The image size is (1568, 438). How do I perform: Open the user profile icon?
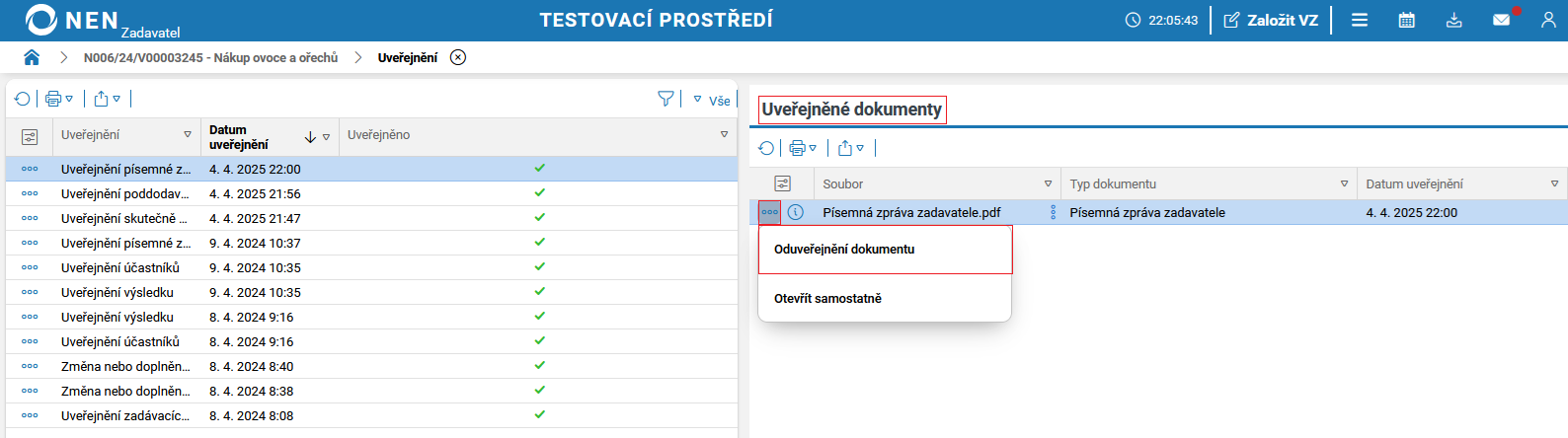(1547, 20)
